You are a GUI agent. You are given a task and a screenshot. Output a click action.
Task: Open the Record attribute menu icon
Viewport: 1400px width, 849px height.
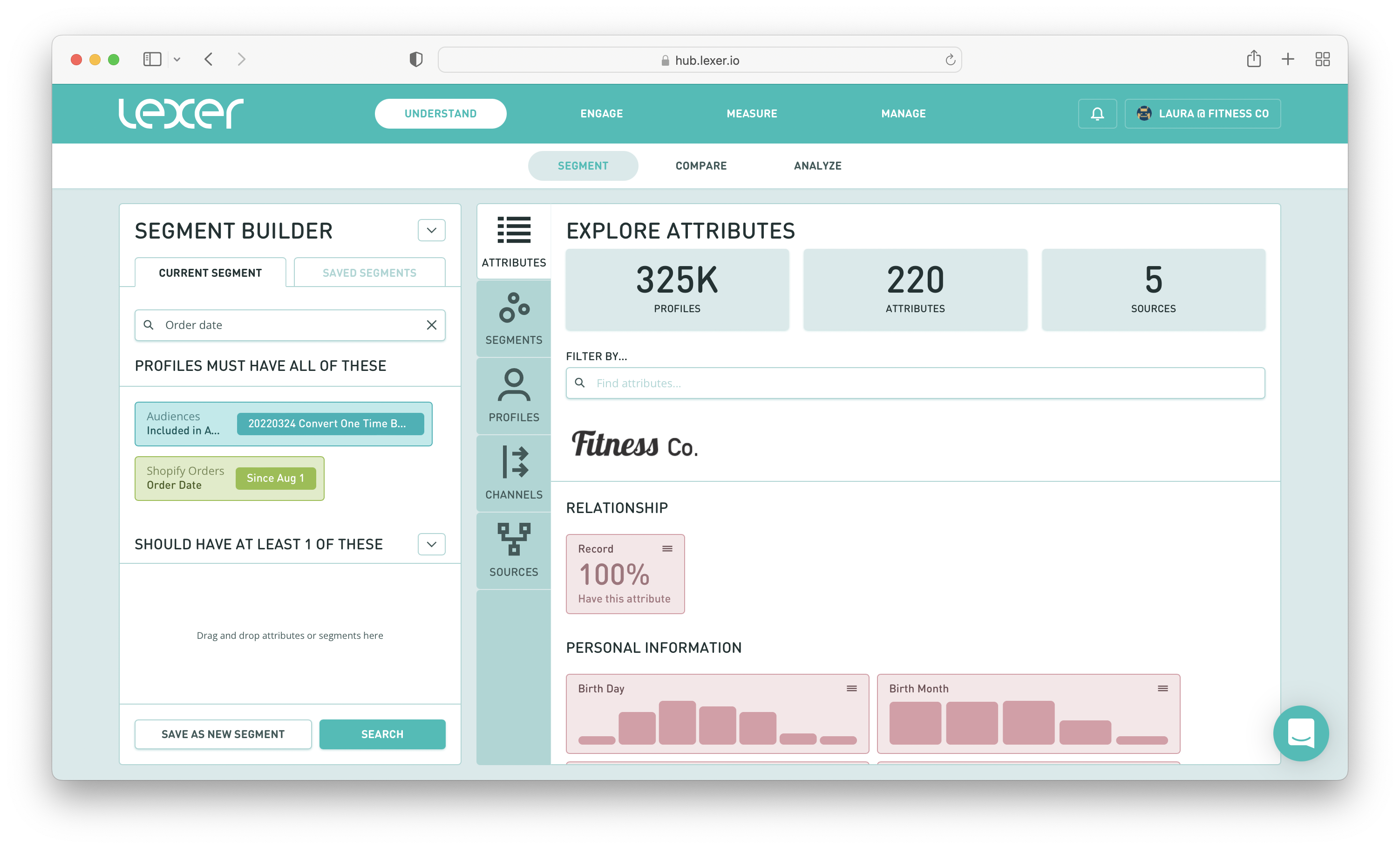click(667, 549)
